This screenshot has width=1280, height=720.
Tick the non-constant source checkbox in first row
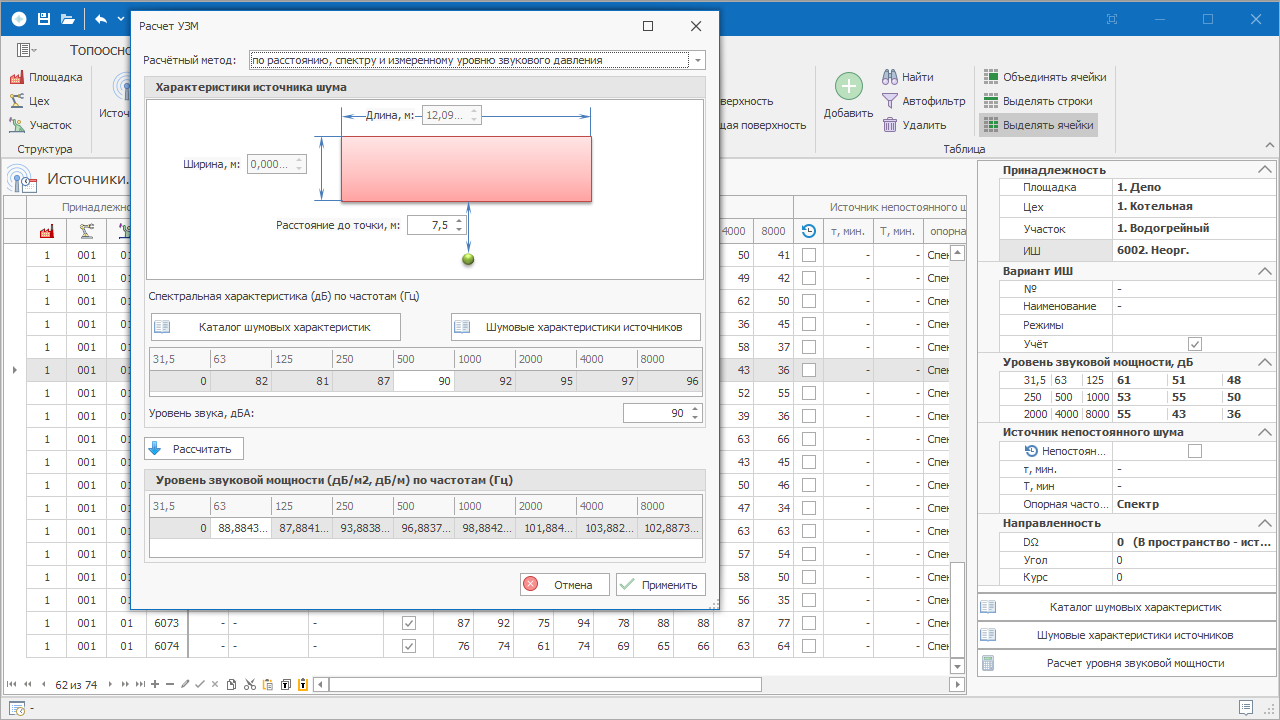pyautogui.click(x=809, y=255)
